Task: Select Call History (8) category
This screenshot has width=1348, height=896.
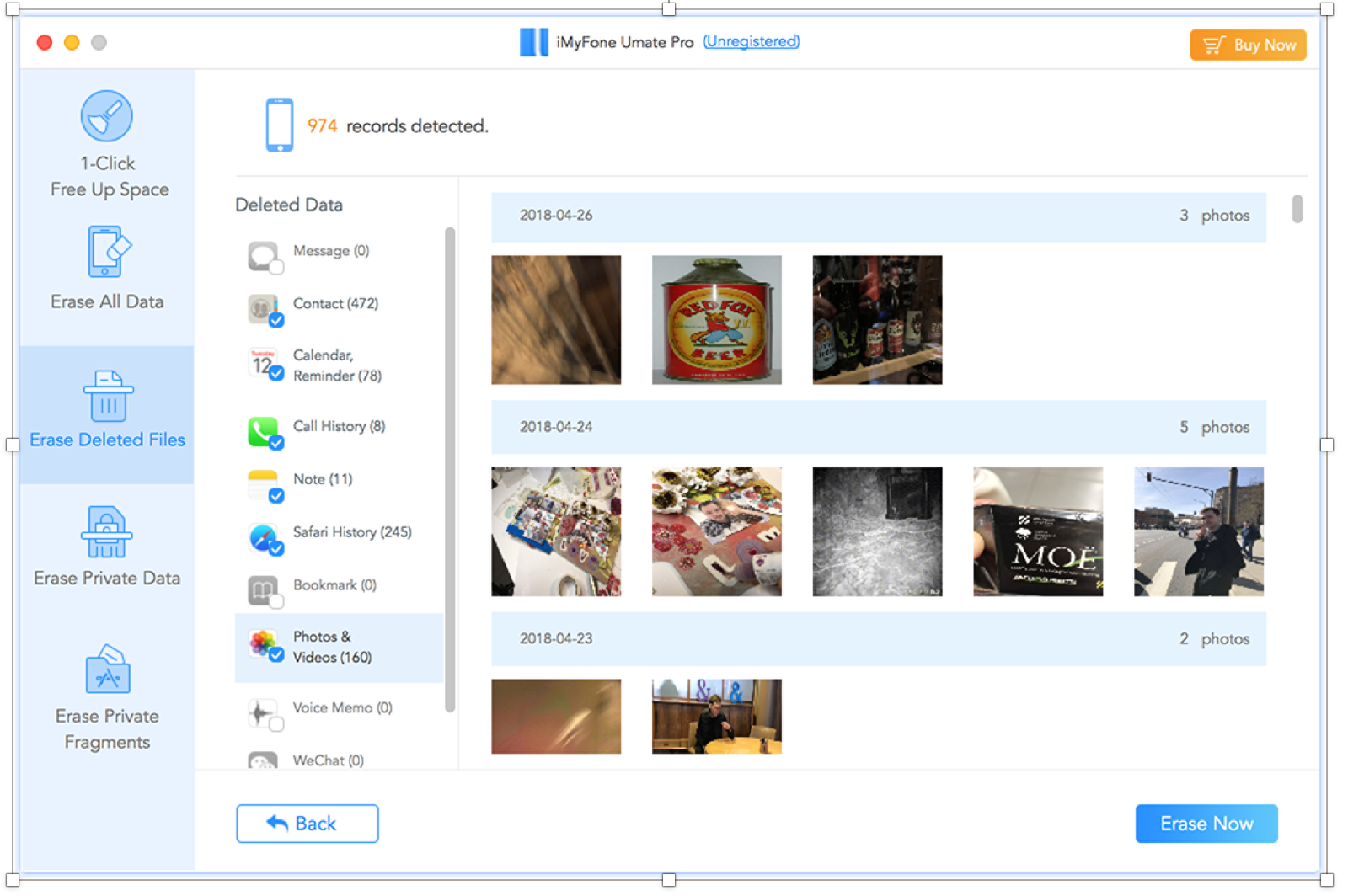Action: click(x=339, y=430)
